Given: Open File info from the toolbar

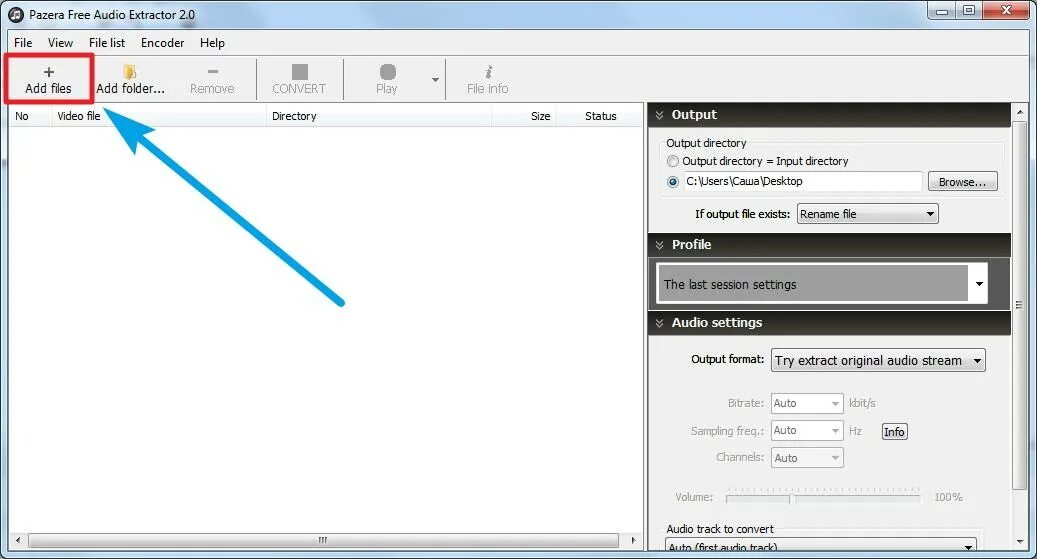Looking at the screenshot, I should pos(487,79).
